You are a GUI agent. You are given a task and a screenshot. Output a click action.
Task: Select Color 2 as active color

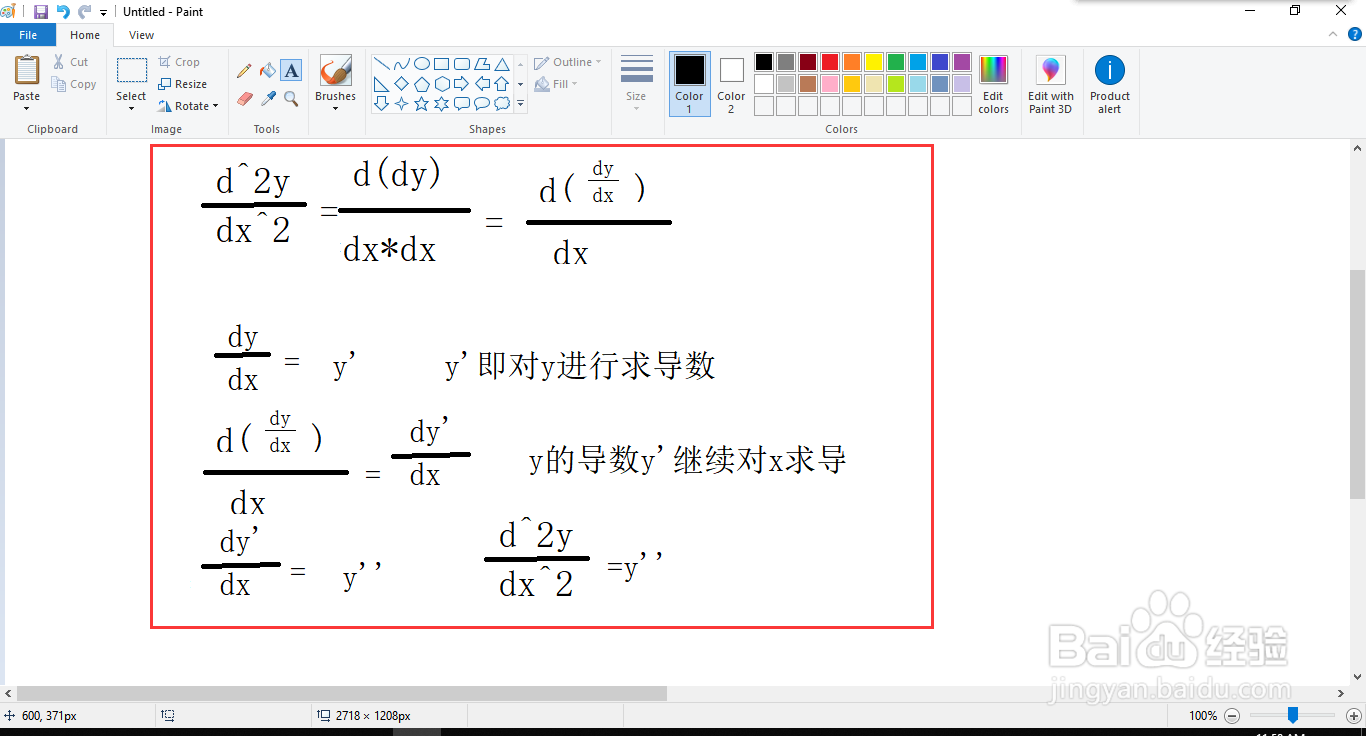click(731, 85)
